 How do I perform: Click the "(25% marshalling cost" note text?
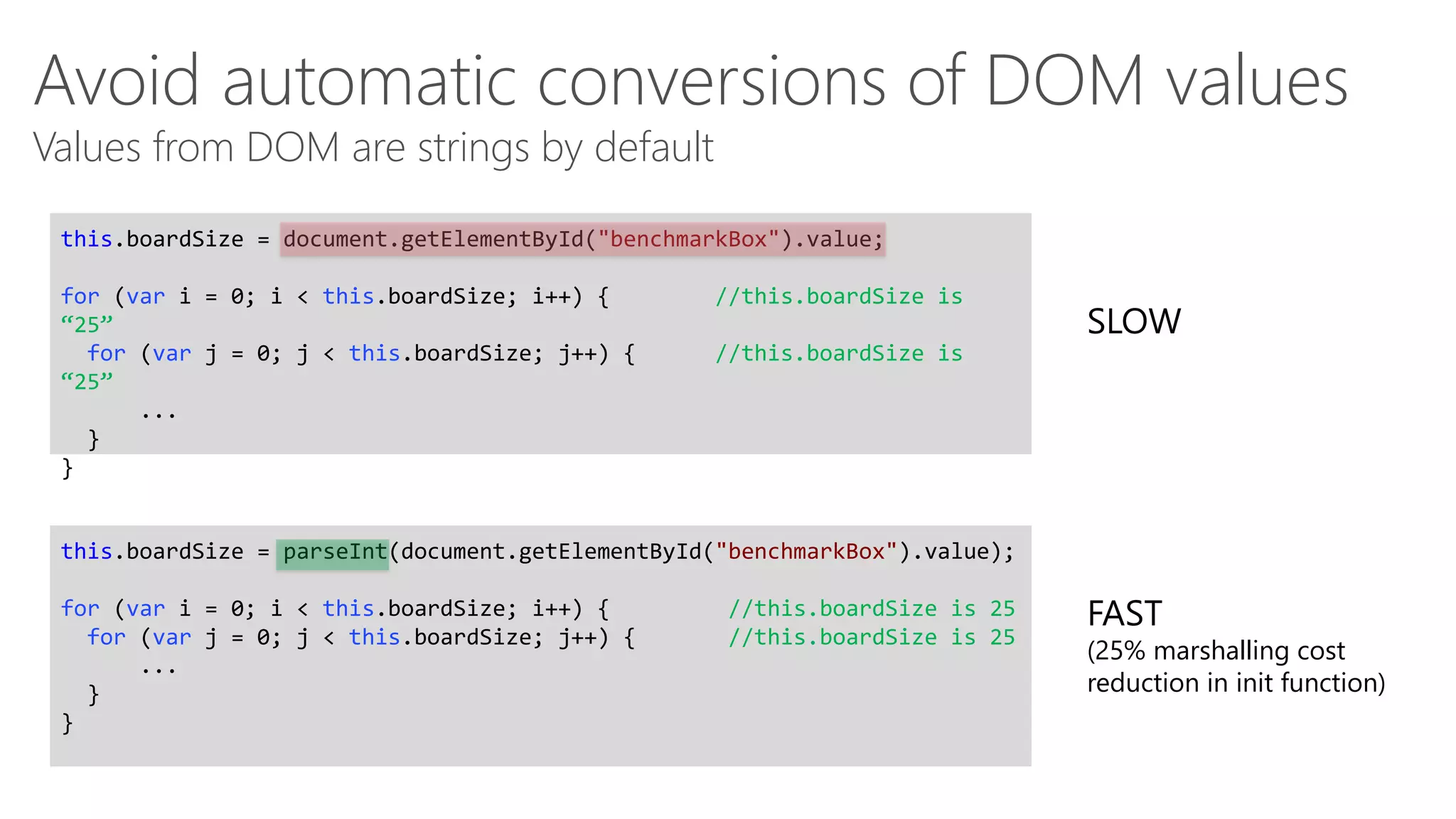pos(1216,651)
